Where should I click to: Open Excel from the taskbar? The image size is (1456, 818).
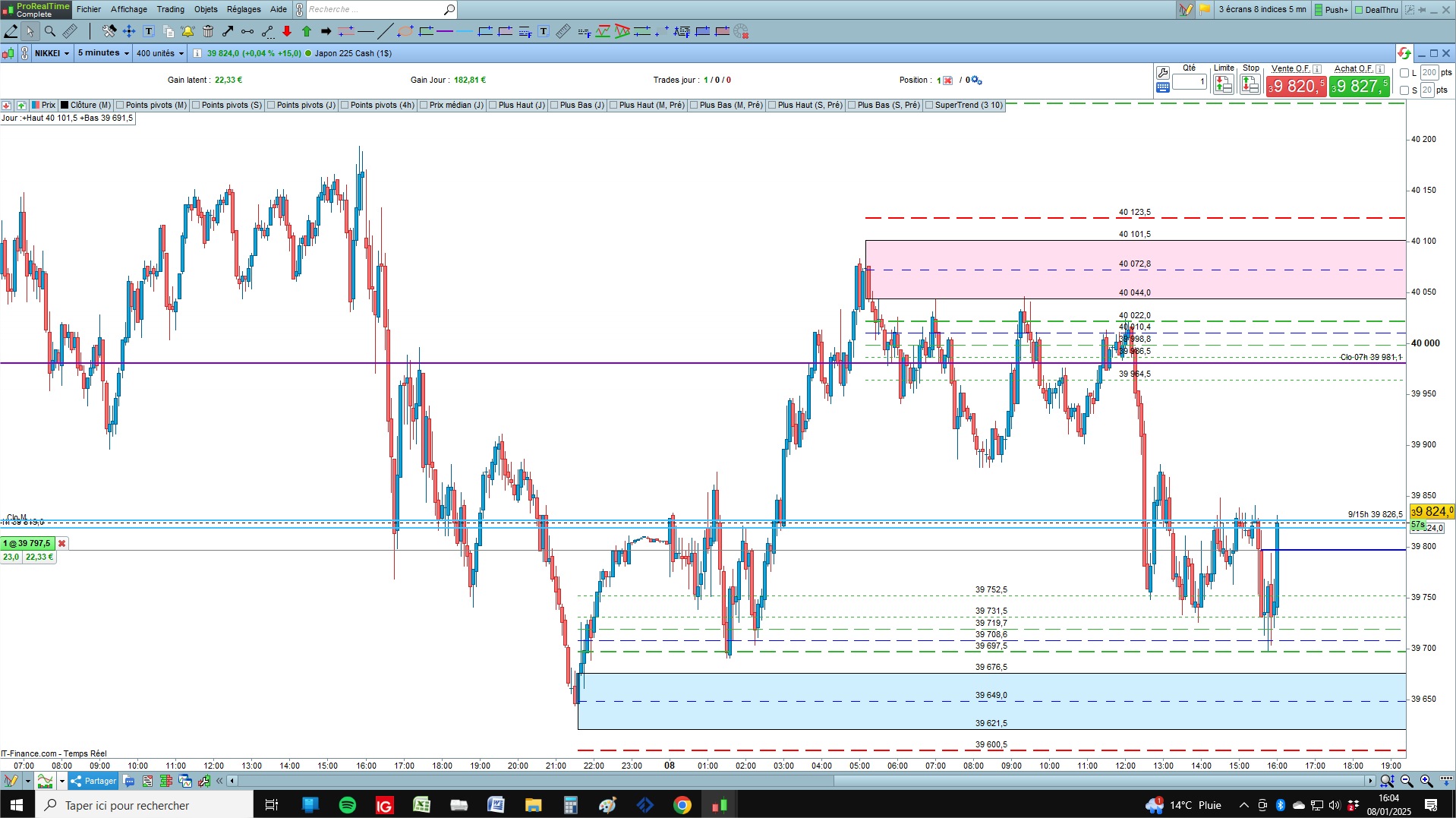click(421, 805)
